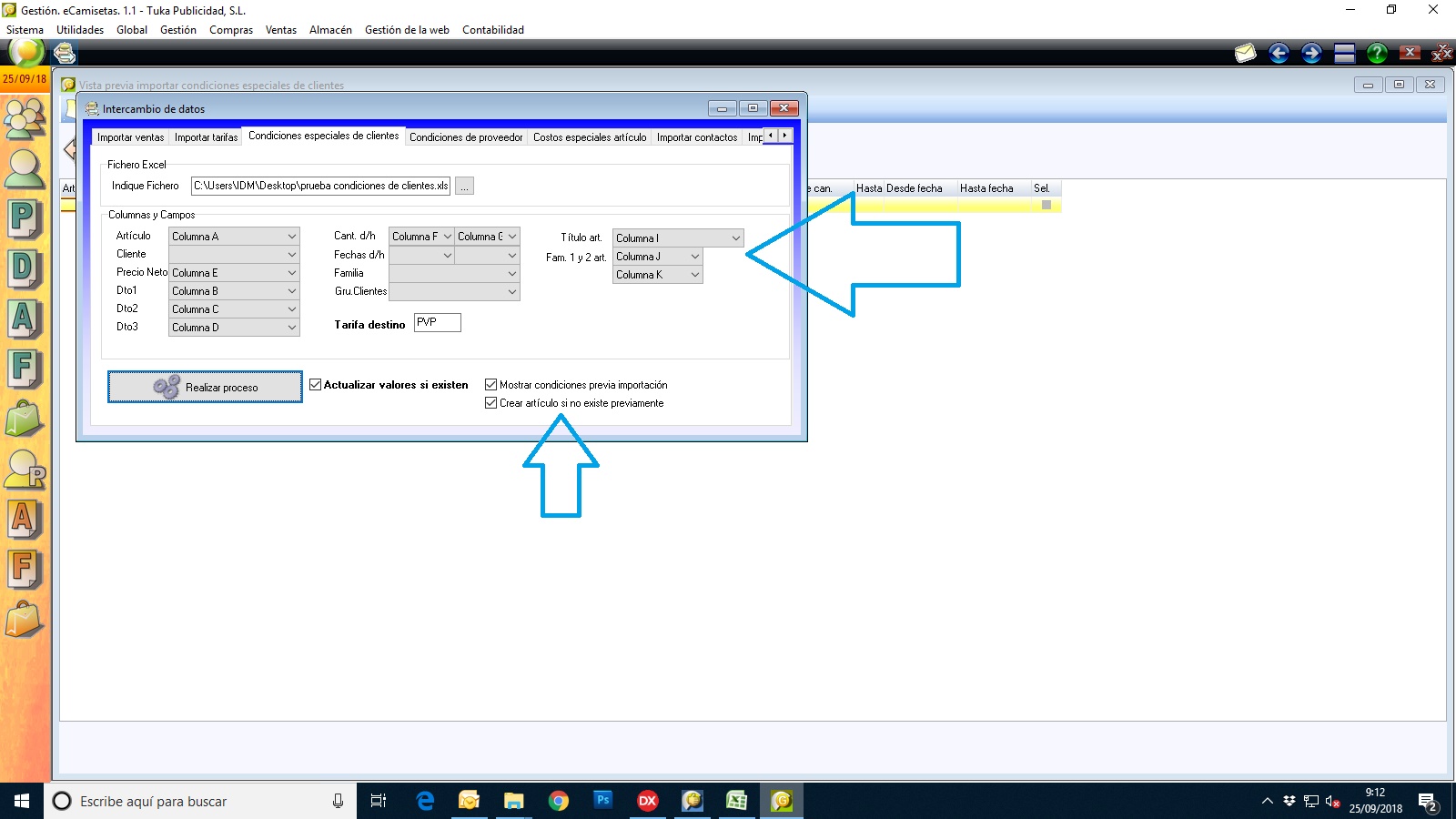Click the close-all-windows triple X icon
1456x819 pixels.
(x=1442, y=54)
